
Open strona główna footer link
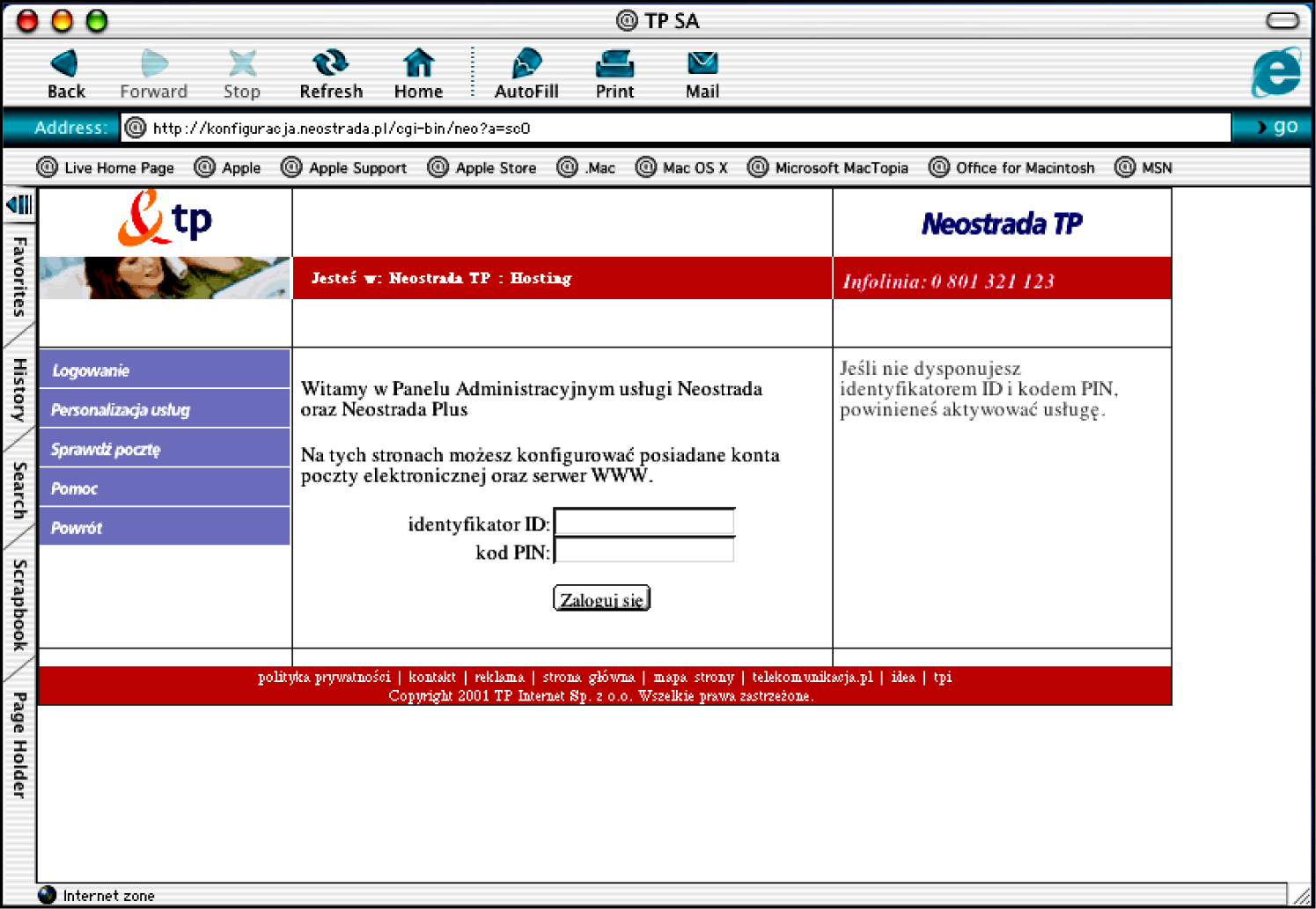[x=588, y=677]
